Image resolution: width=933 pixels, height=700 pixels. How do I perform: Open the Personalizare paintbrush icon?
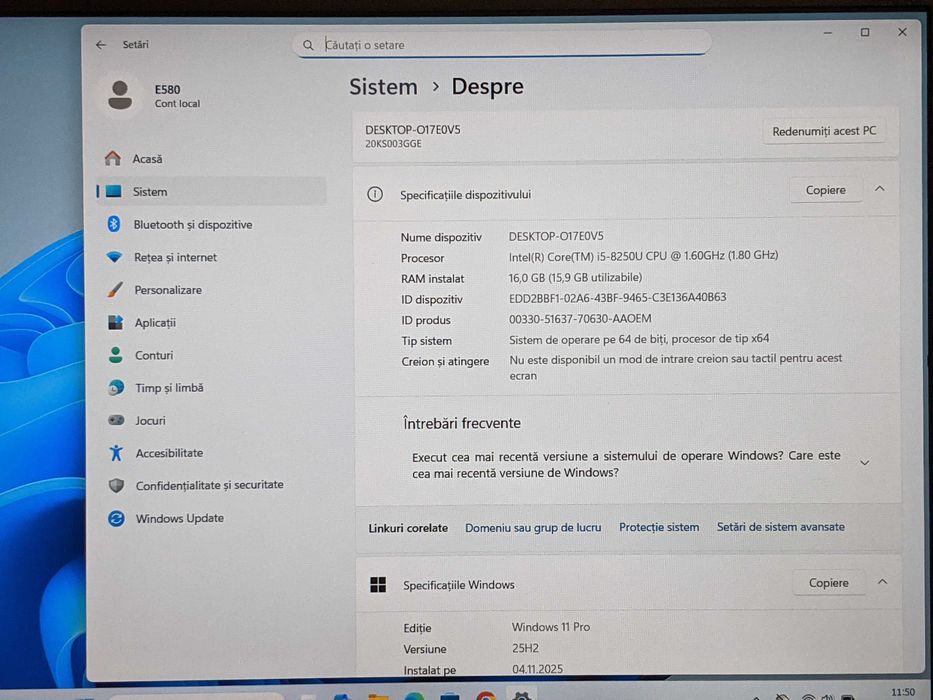tap(115, 289)
